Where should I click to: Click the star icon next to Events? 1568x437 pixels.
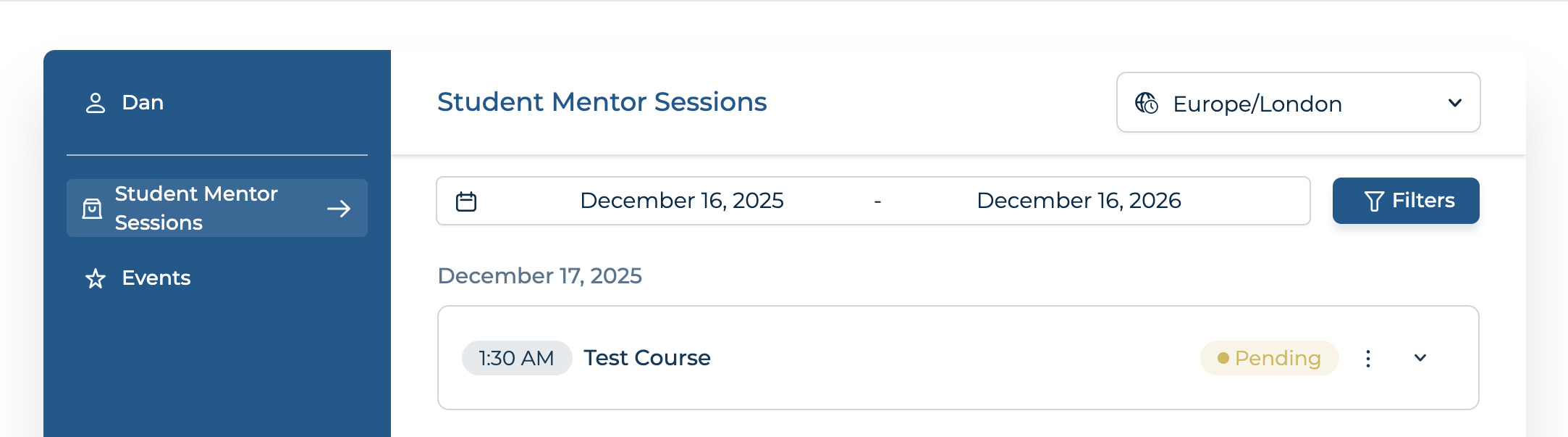tap(96, 278)
